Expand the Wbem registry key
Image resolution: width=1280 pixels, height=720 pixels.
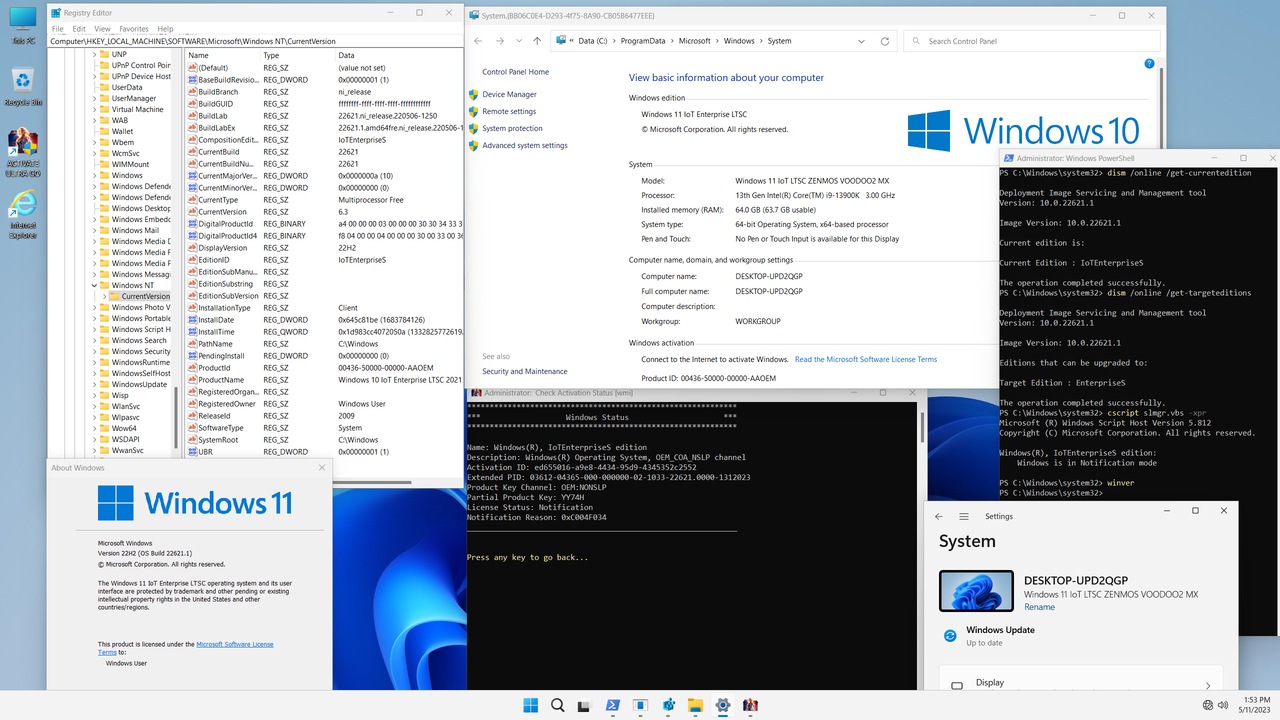tap(96, 142)
